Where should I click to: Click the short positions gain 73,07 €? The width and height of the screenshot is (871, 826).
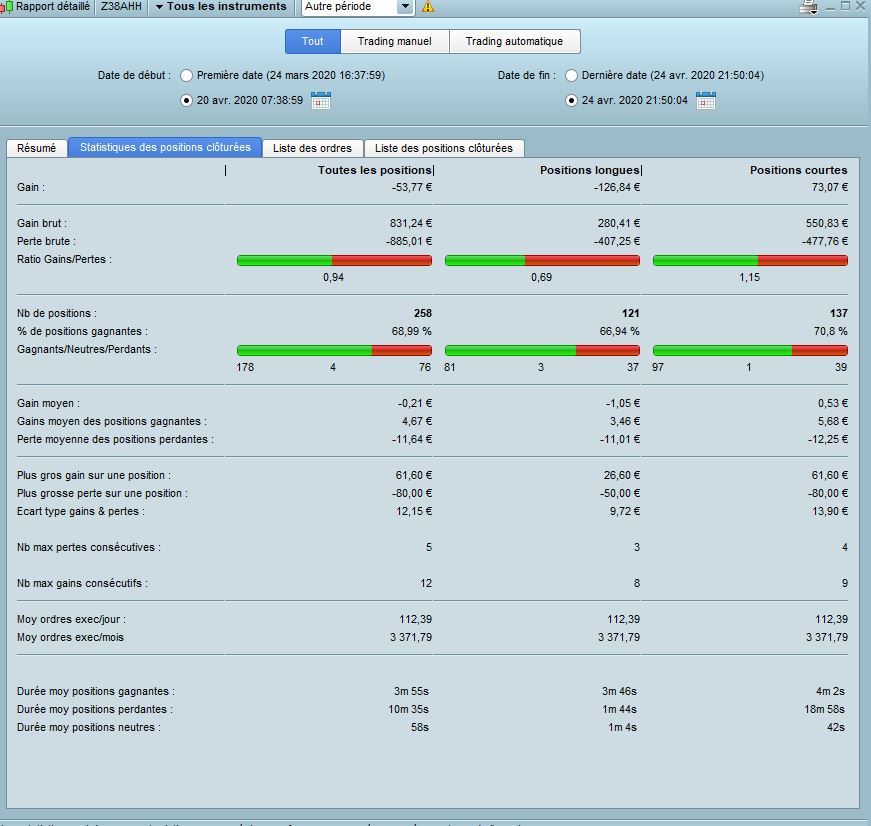pos(829,187)
